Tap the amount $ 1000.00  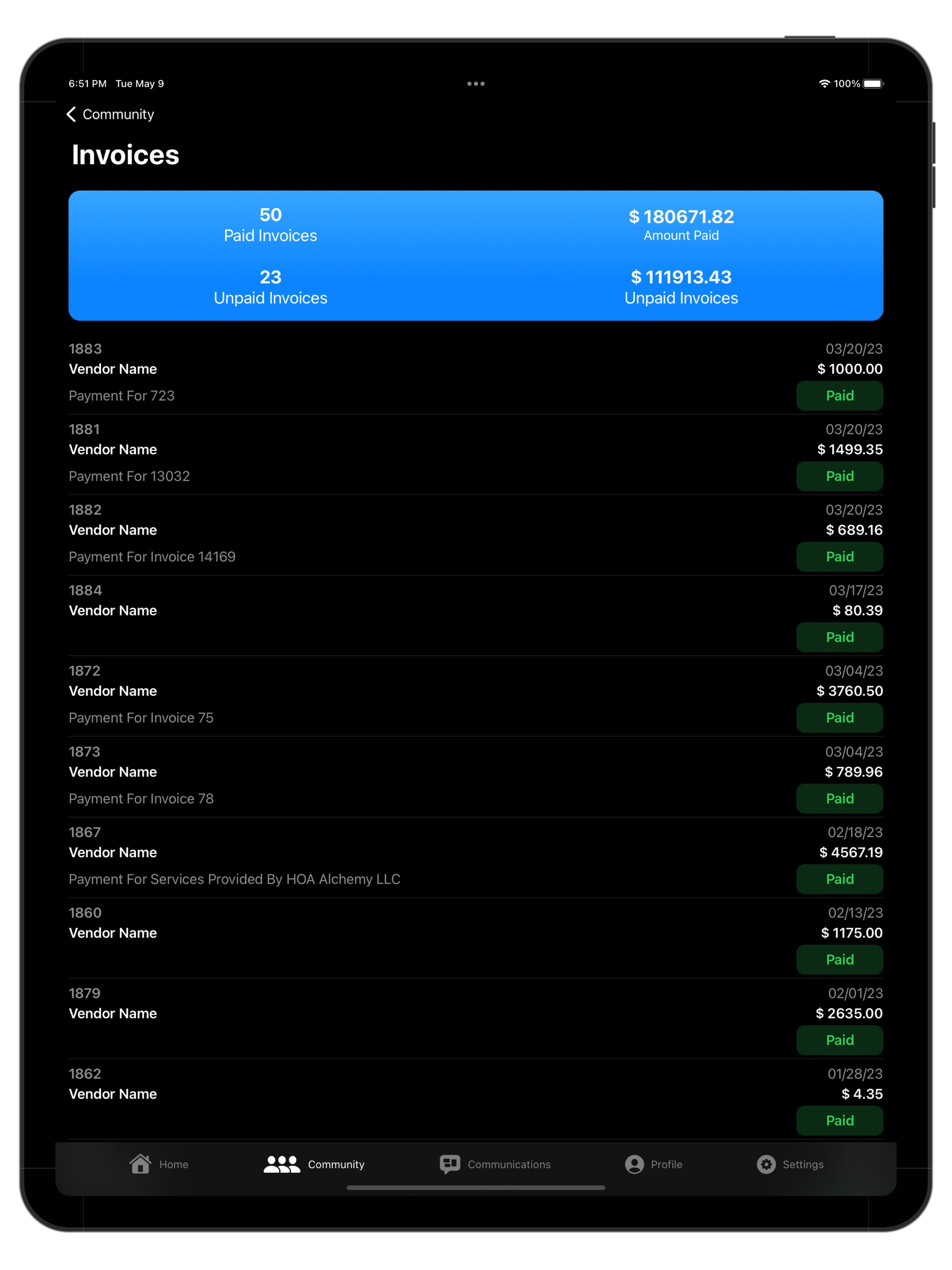pos(850,369)
